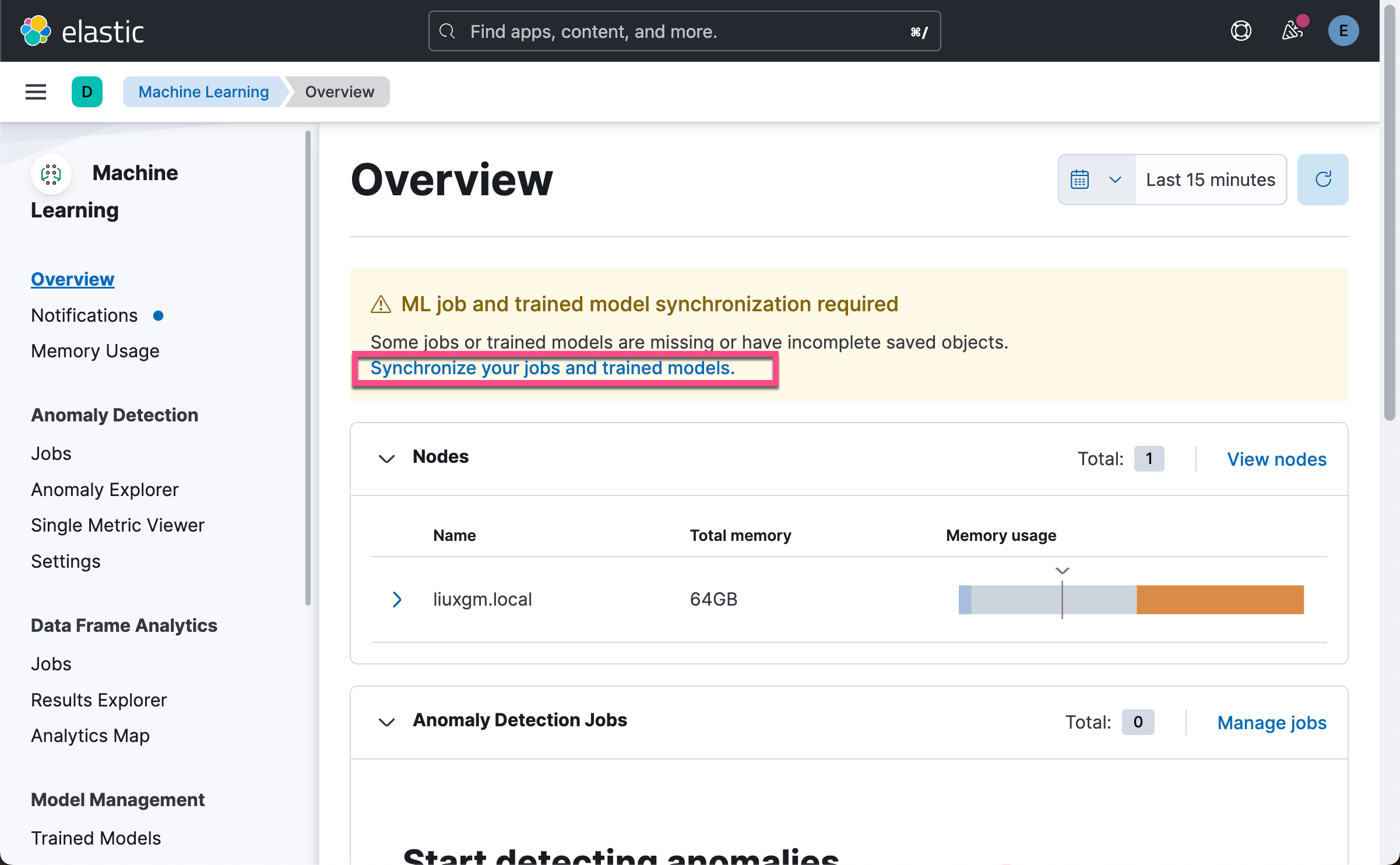Select Trained Models in sidebar

[96, 838]
